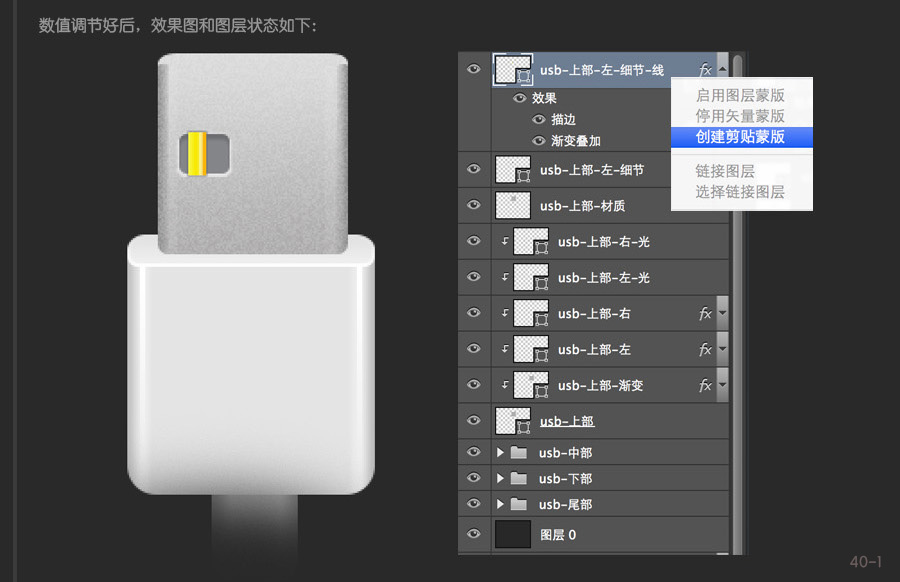The image size is (900, 582).
Task: Toggle visibility of 描边 effect
Action: [538, 119]
